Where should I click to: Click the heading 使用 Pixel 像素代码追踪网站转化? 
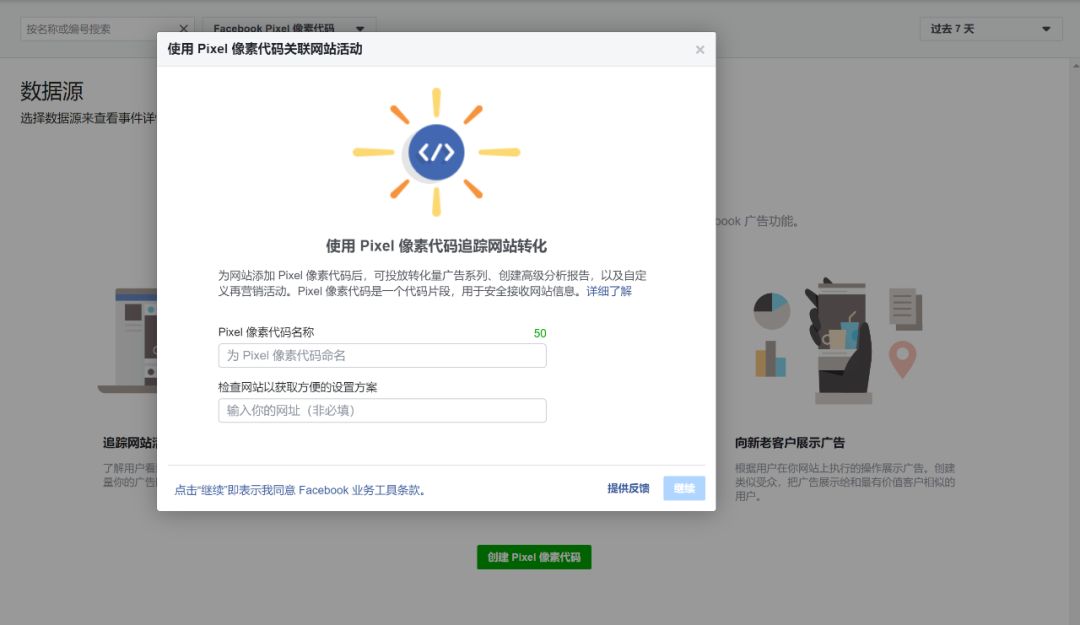[x=436, y=246]
